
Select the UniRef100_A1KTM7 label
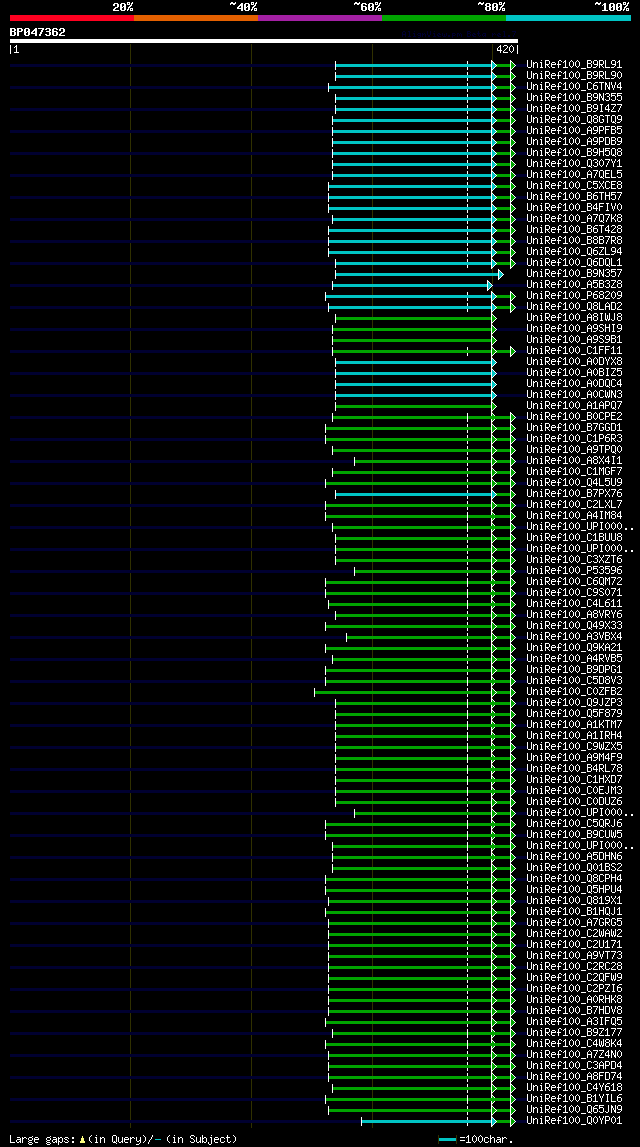pos(574,724)
